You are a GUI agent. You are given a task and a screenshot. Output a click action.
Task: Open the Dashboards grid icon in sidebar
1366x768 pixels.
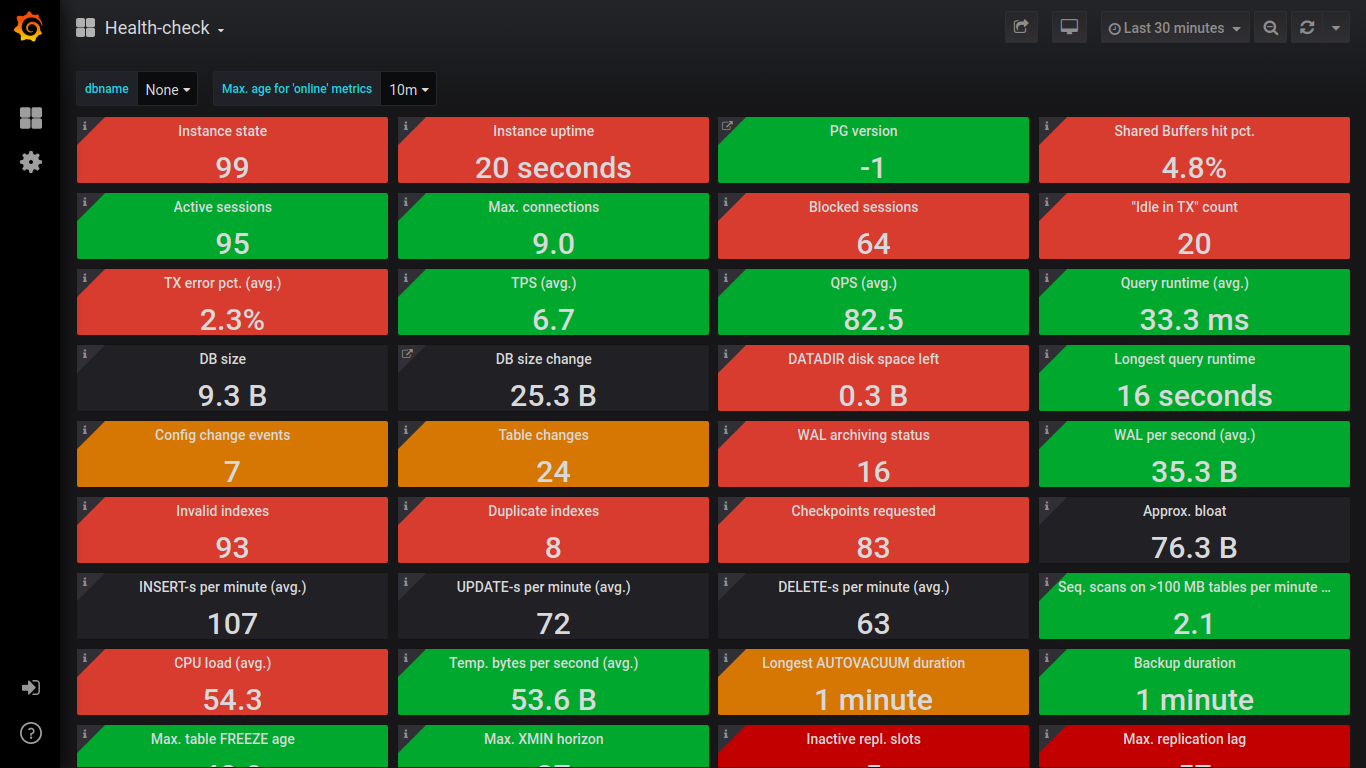[x=31, y=118]
